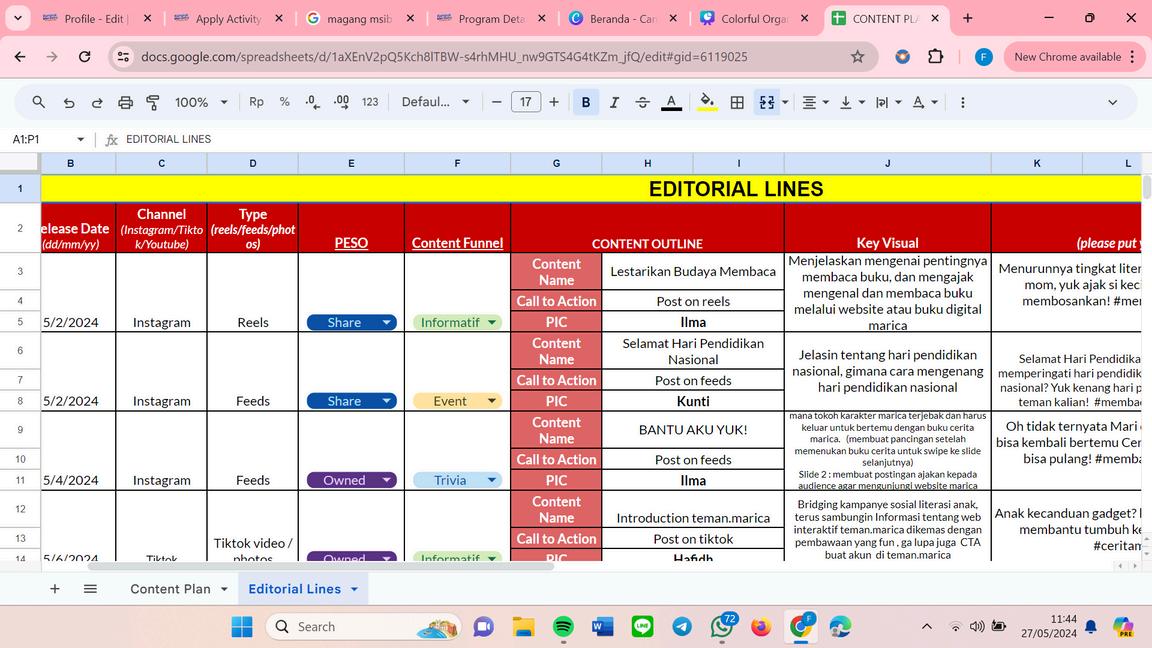
Task: Open the Windows Start menu
Action: (242, 627)
